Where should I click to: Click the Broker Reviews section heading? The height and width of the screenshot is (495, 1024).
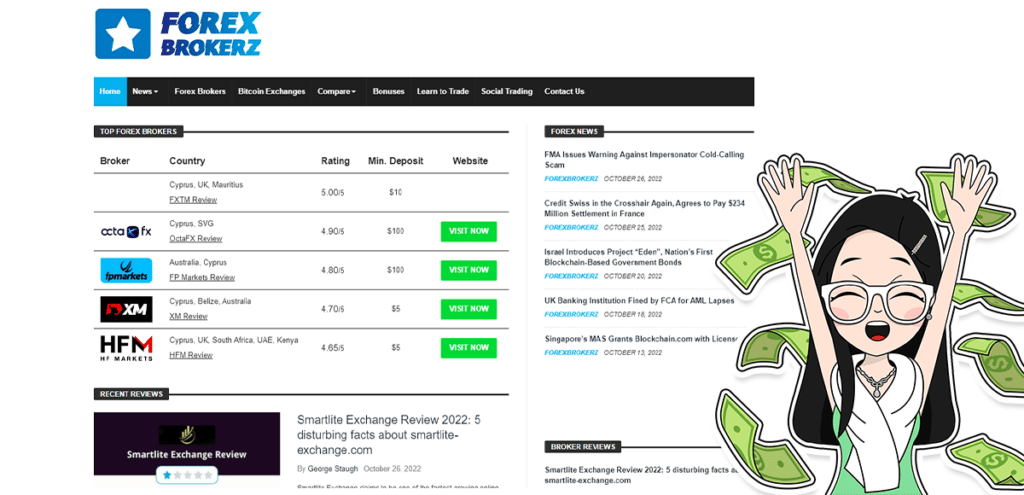coord(583,447)
